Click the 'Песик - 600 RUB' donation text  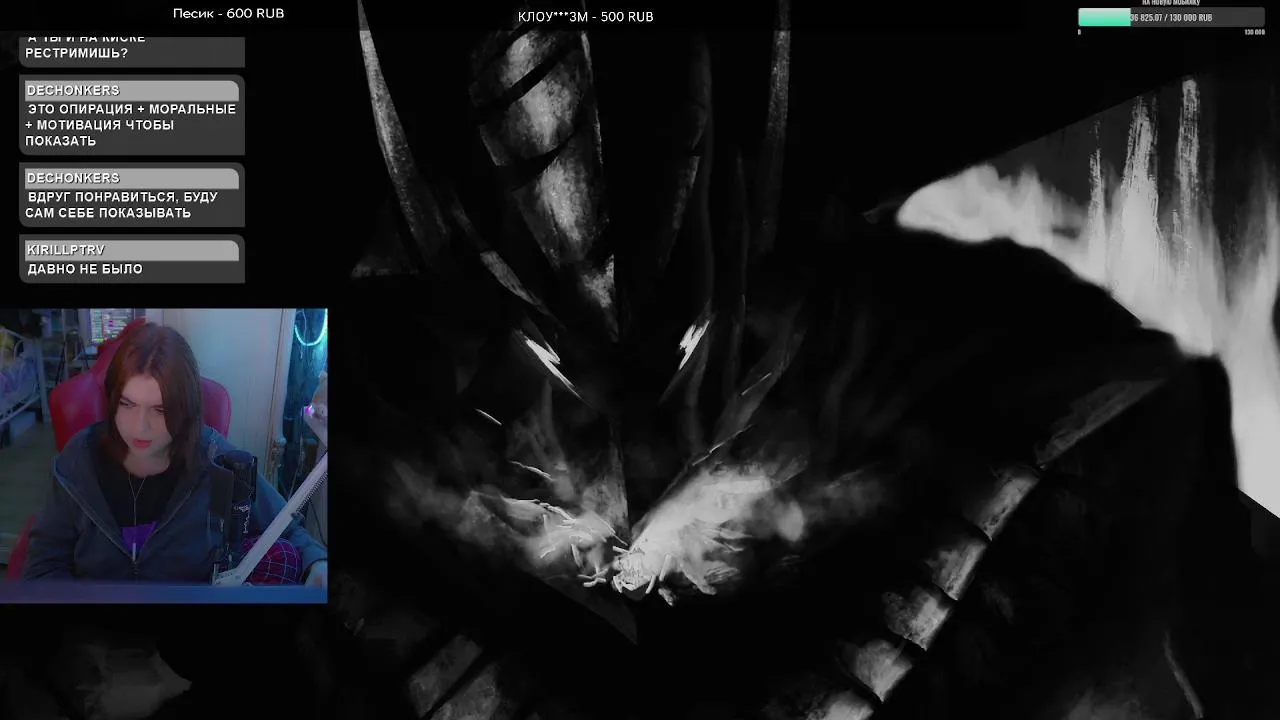click(x=228, y=13)
